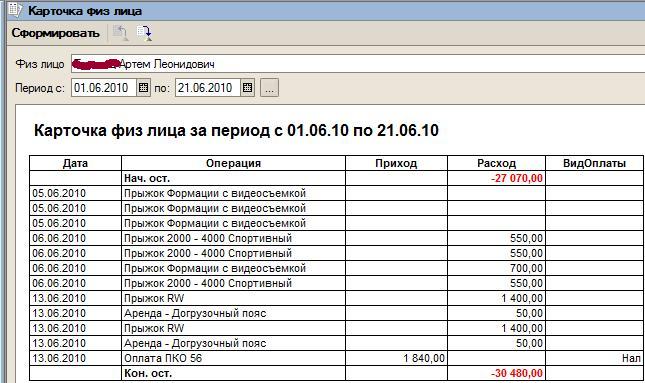Screen dimensions: 645x383
Task: Open calendar for end date 21.06.2010
Action: tap(247, 88)
